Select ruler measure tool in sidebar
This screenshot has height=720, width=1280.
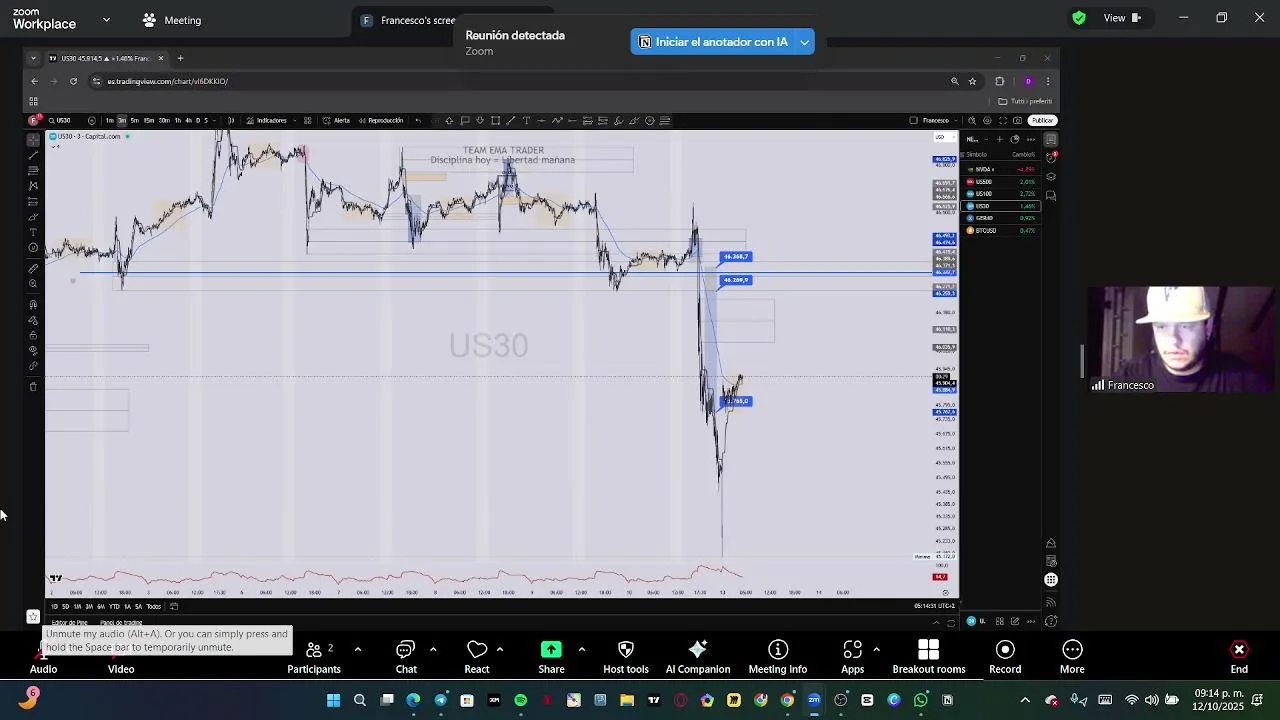(x=33, y=268)
